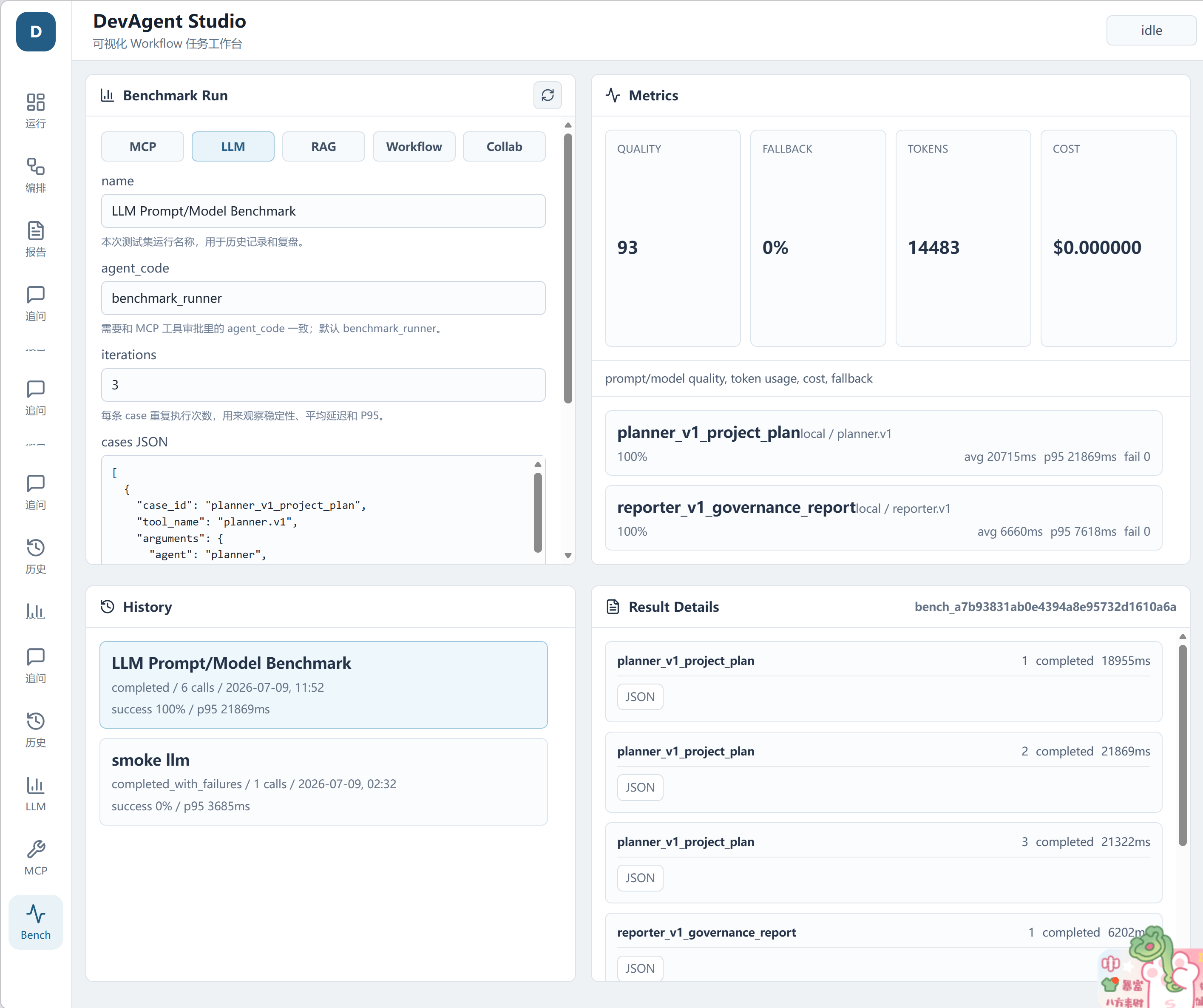Select LLM Prompt/Model Benchmark history entry
1203x1008 pixels.
pos(323,685)
